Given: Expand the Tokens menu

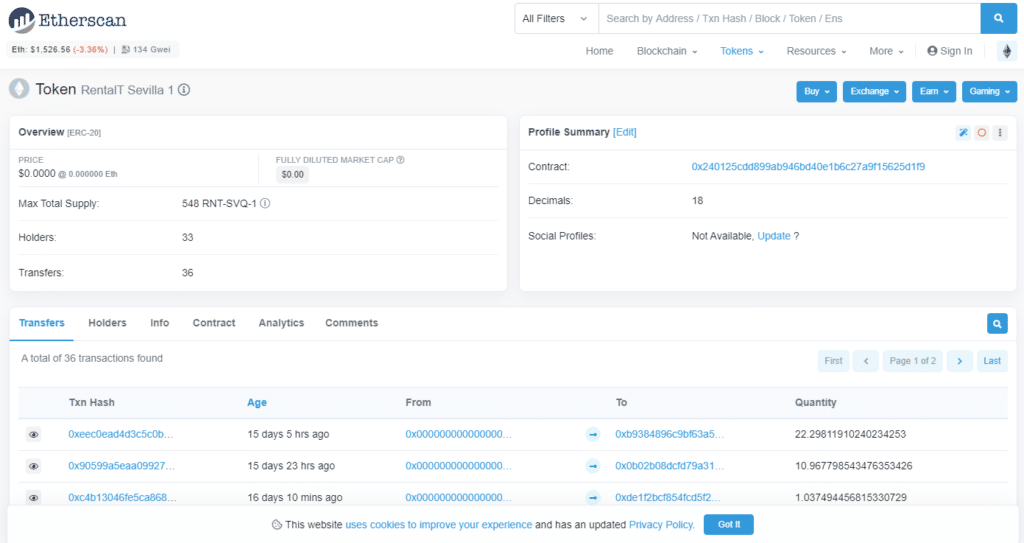Looking at the screenshot, I should (742, 51).
